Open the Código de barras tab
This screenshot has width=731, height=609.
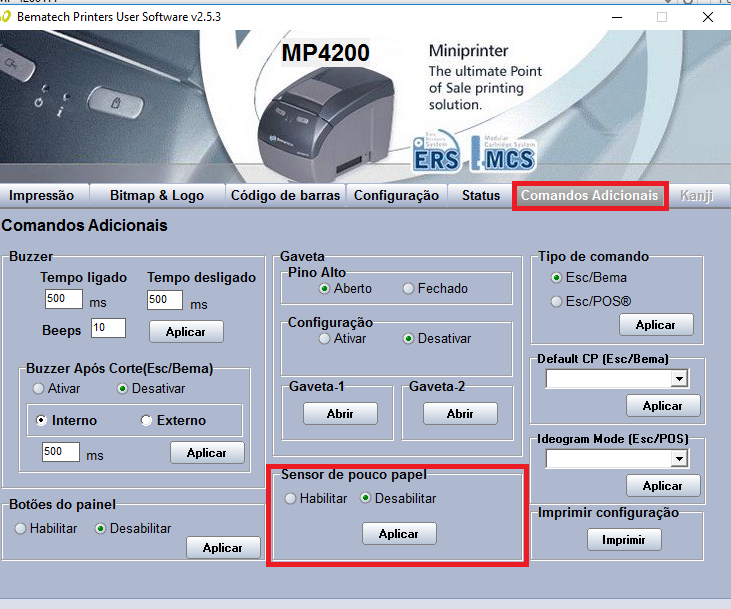click(x=285, y=195)
